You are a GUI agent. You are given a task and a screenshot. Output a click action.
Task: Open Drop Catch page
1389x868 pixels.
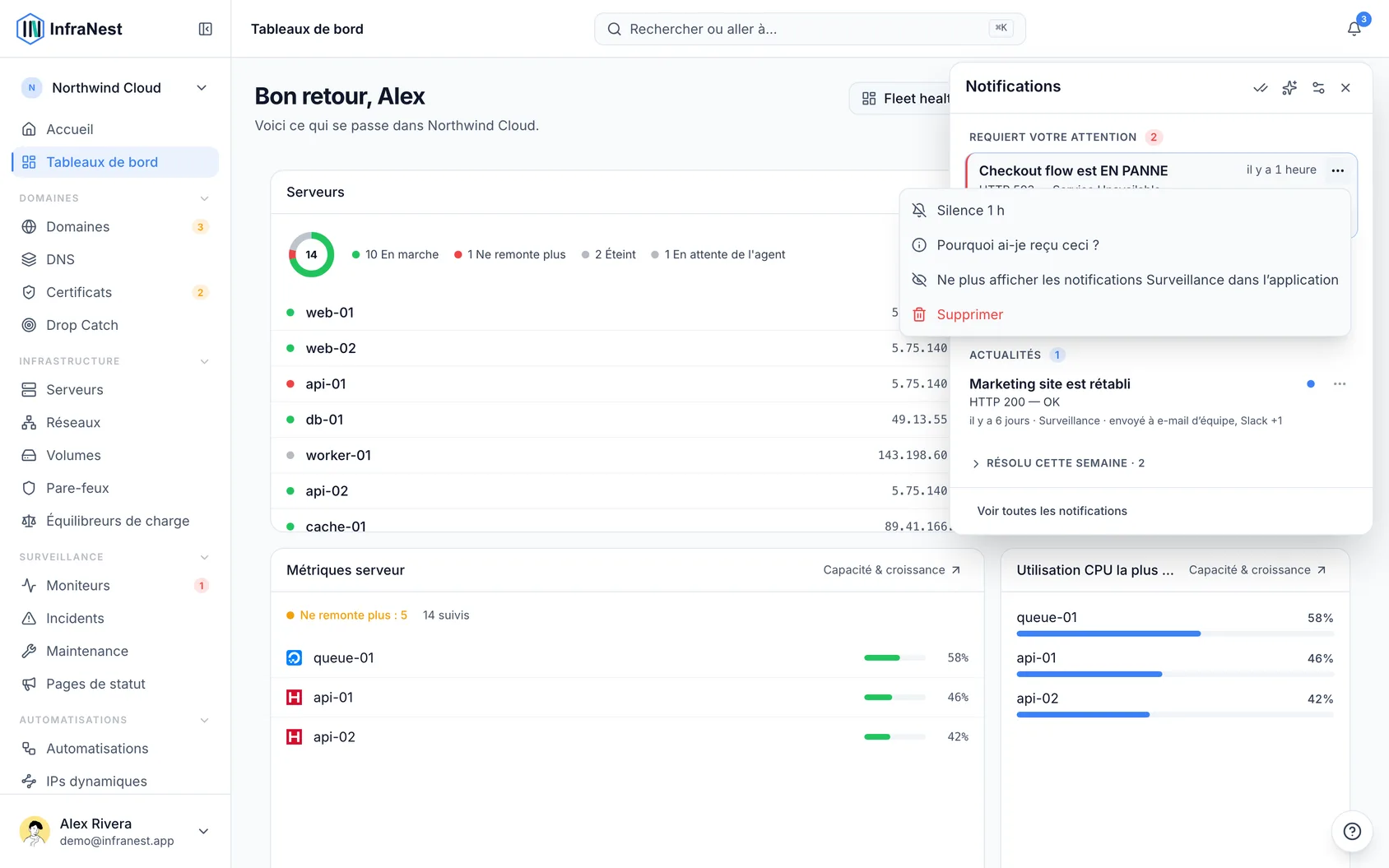pyautogui.click(x=115, y=325)
